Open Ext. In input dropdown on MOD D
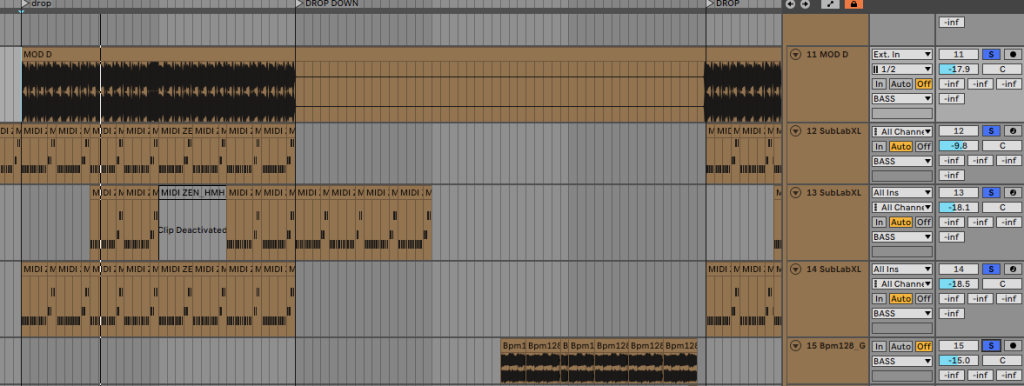The width and height of the screenshot is (1024, 386). 902,55
